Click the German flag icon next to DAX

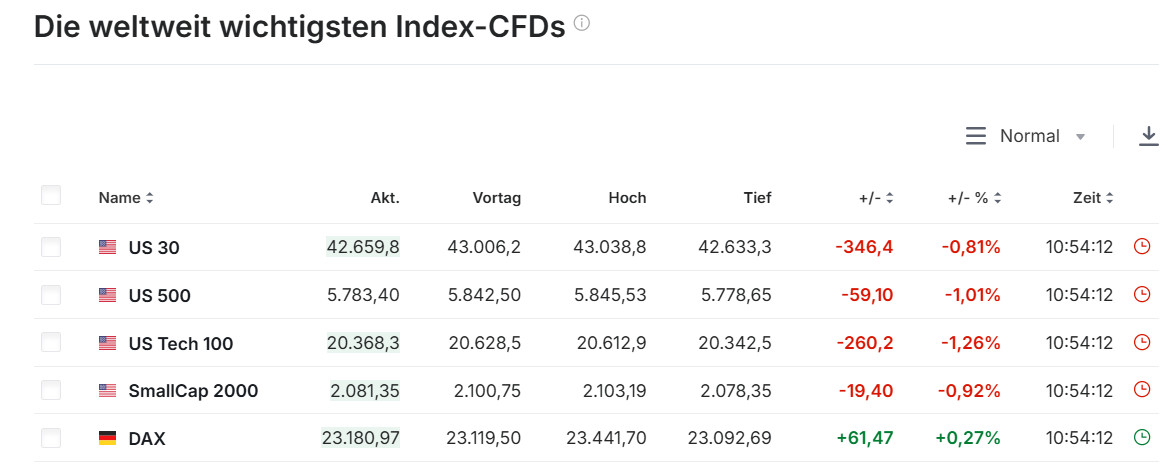[x=107, y=438]
